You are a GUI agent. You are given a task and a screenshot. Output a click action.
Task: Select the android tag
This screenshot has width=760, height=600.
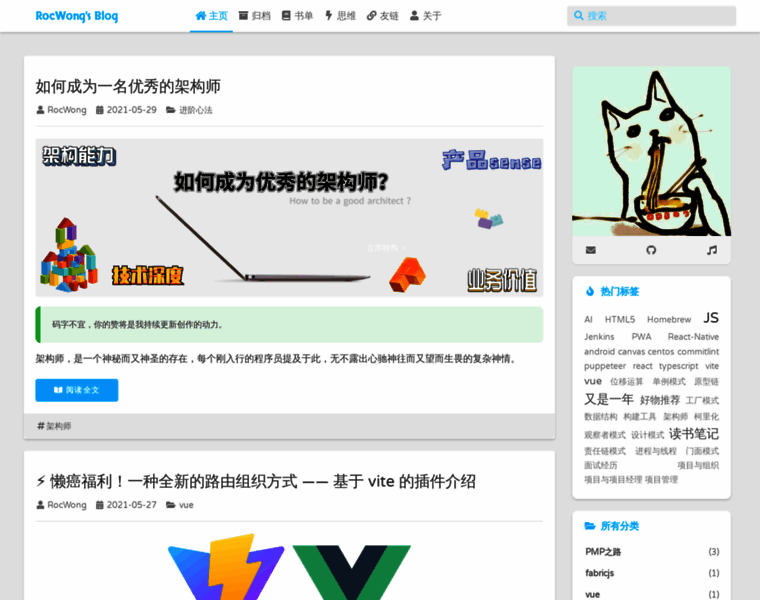click(x=599, y=351)
